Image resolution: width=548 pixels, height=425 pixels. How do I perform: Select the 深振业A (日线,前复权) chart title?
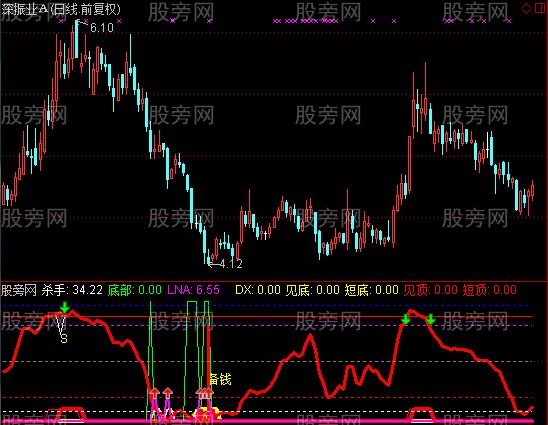tap(61, 9)
